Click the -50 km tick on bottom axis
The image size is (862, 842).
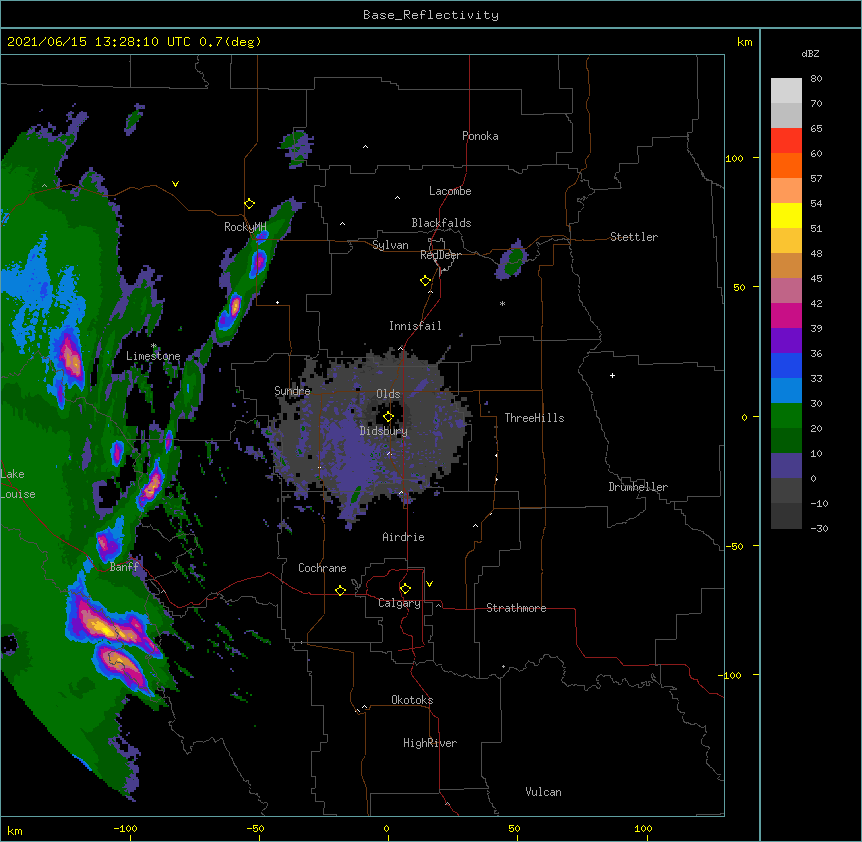click(x=255, y=828)
